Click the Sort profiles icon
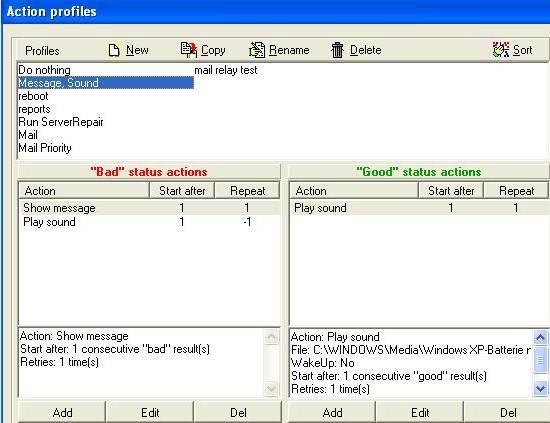 [501, 50]
